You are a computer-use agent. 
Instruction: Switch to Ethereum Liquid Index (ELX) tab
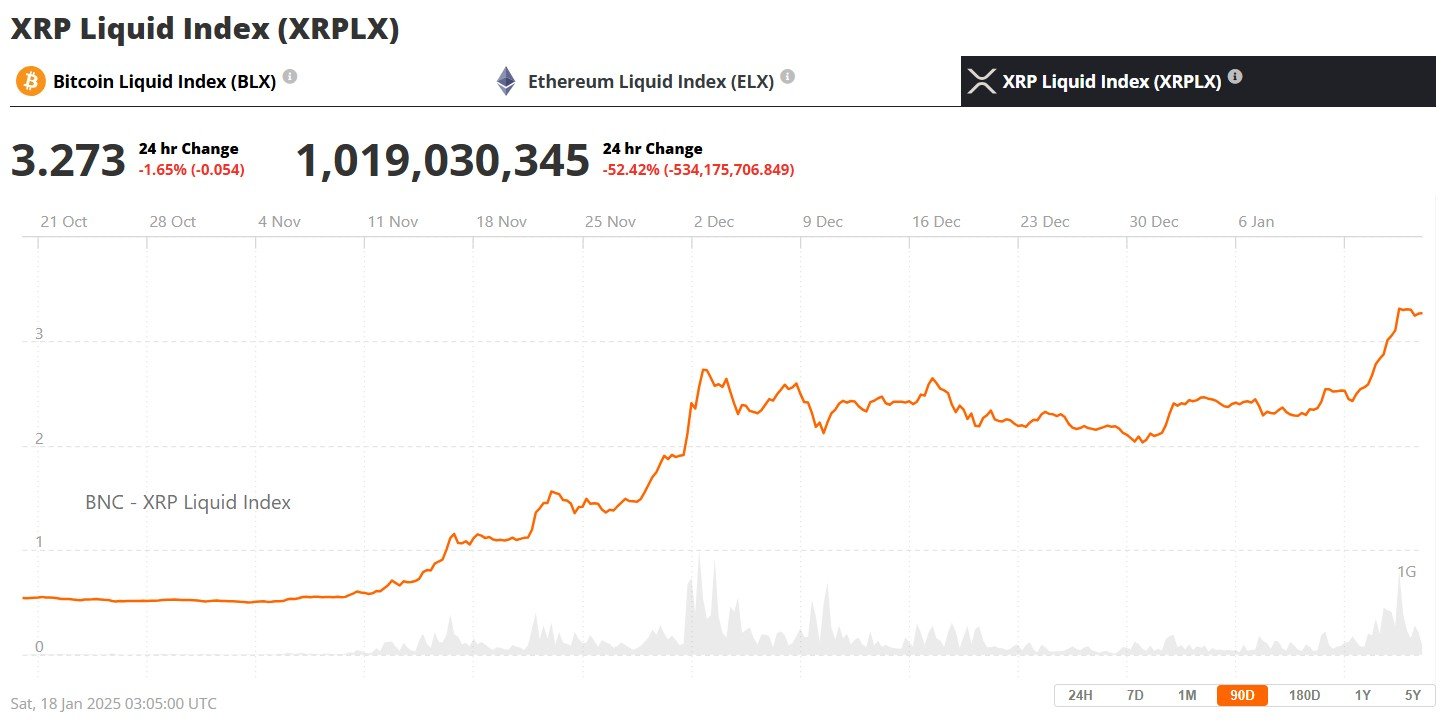(x=650, y=82)
